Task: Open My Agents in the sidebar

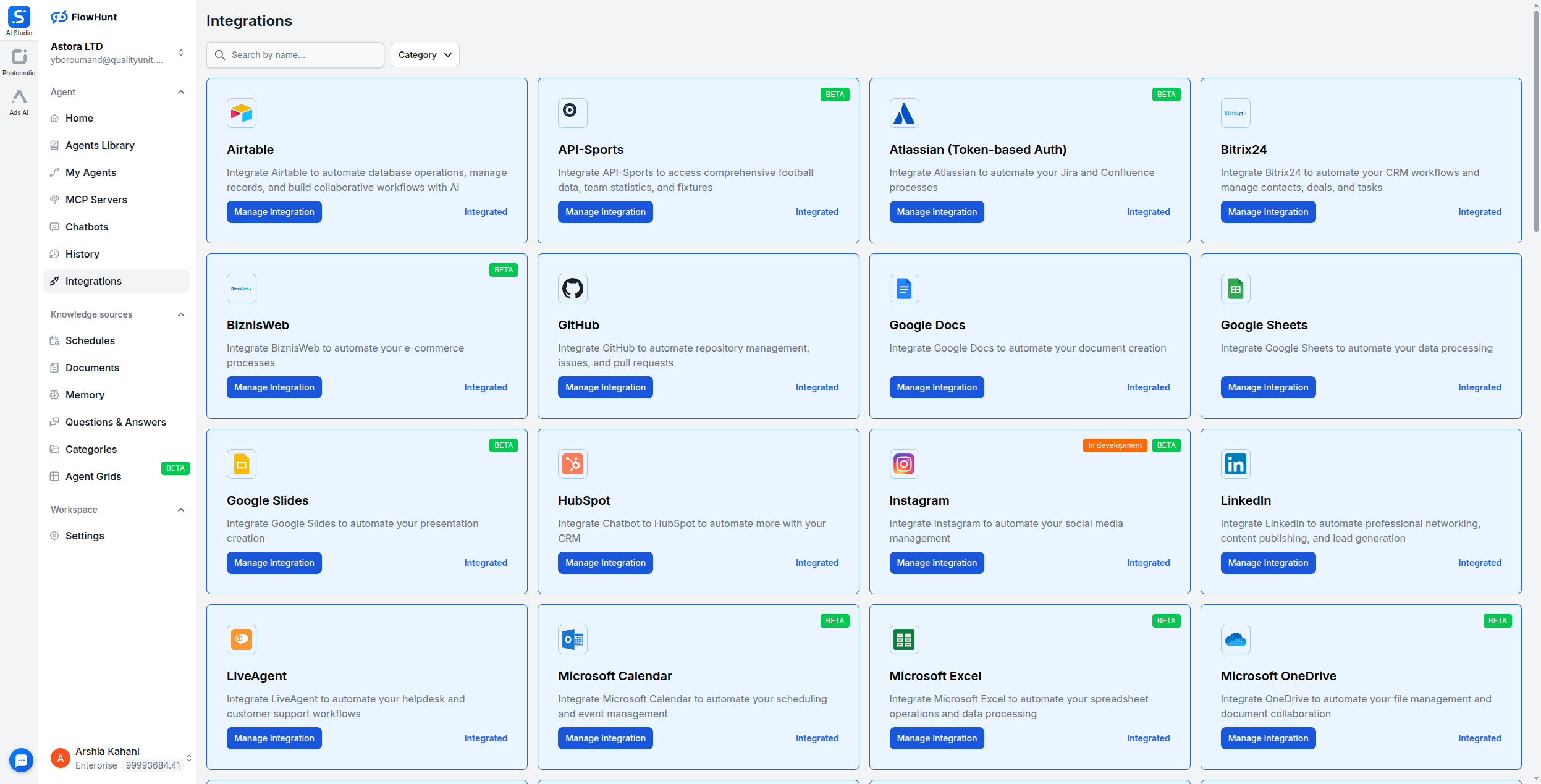Action: point(117,172)
